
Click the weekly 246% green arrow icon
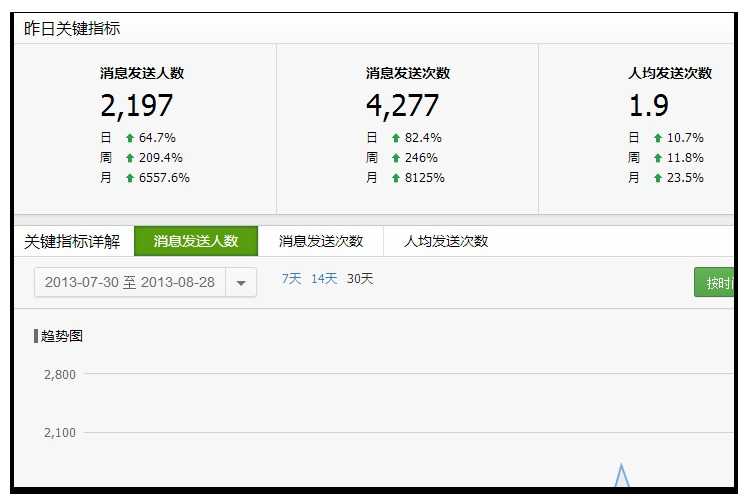tap(396, 158)
